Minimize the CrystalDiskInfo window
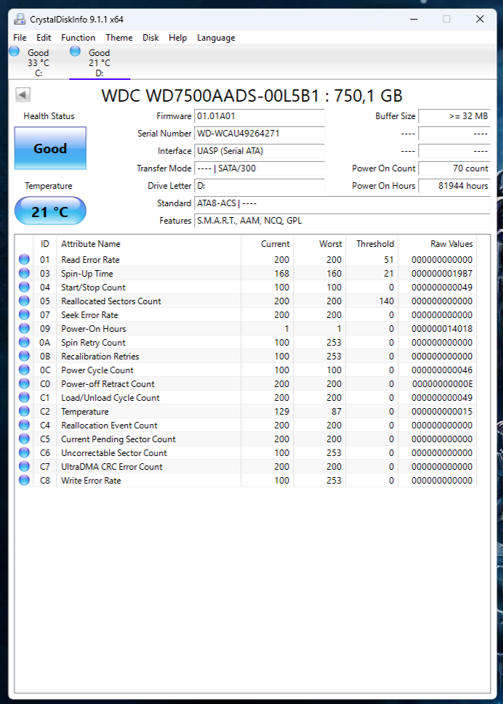This screenshot has height=704, width=503. (414, 19)
